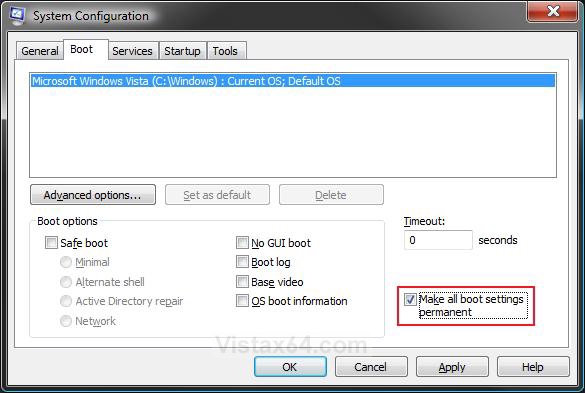The image size is (585, 393).
Task: Click the System Configuration title bar icon
Action: [x=17, y=16]
